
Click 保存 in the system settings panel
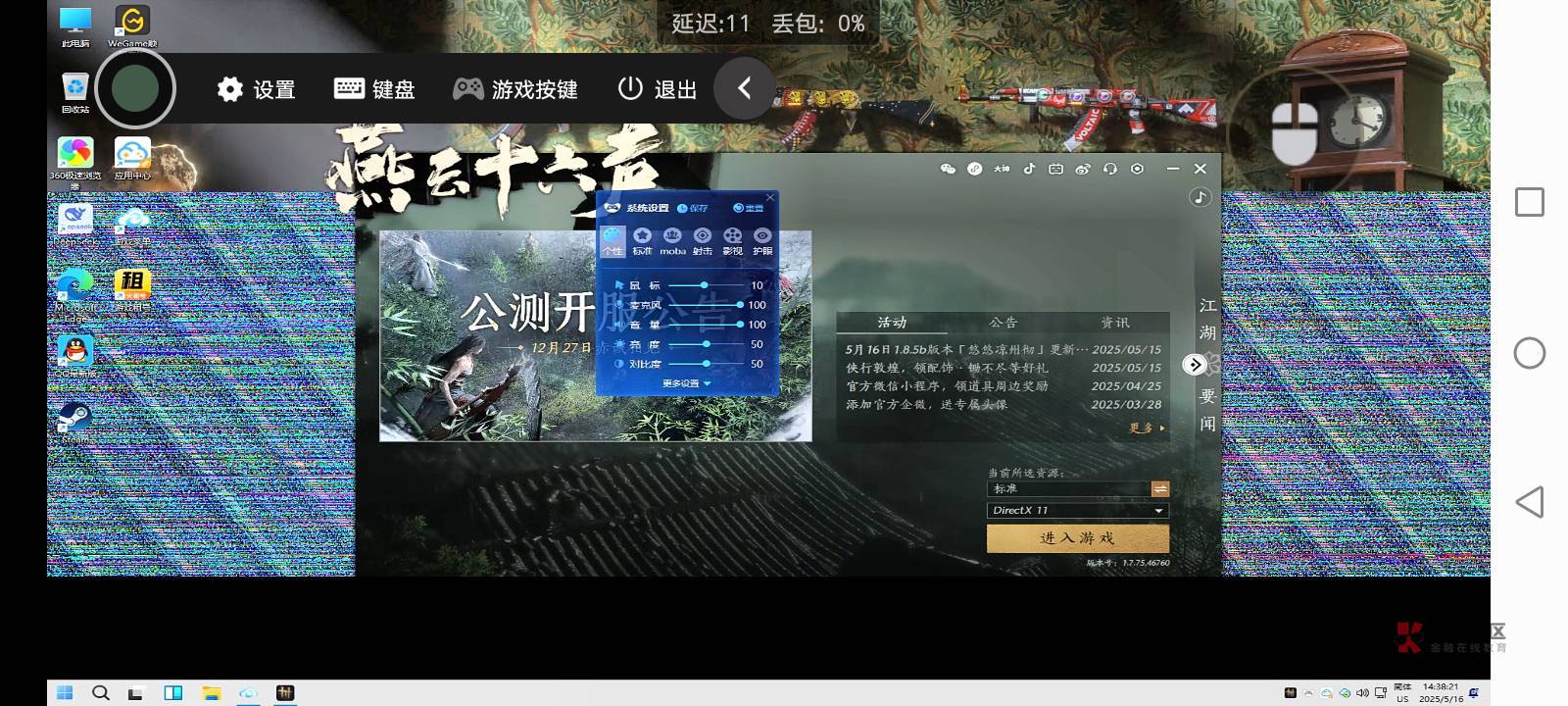tap(693, 208)
